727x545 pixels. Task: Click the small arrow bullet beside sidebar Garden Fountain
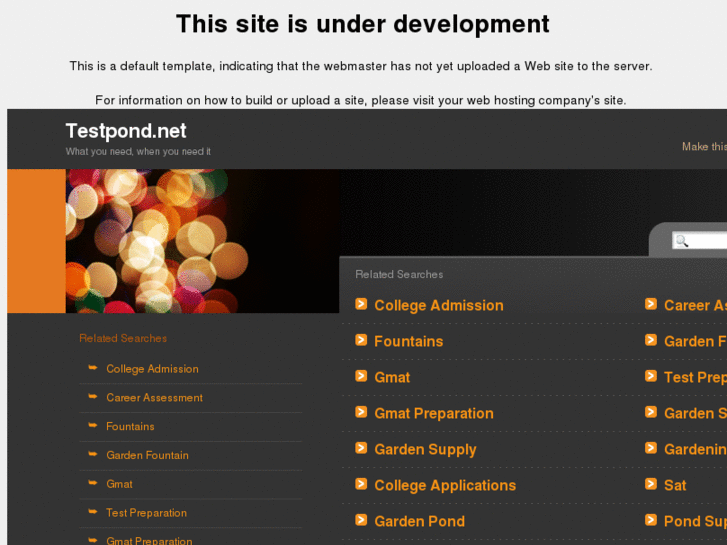tap(93, 454)
